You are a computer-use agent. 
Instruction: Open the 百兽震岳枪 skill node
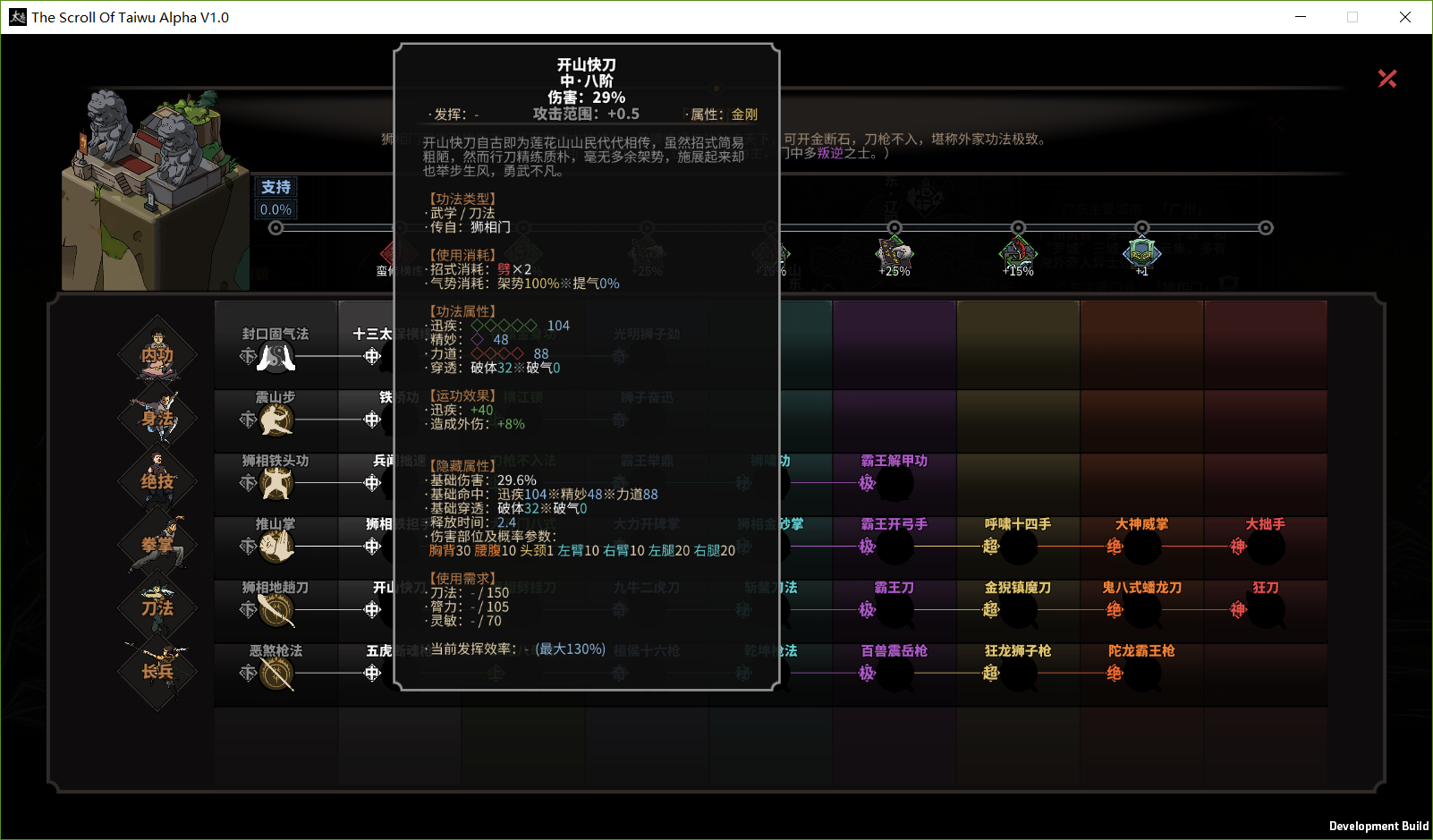[894, 674]
